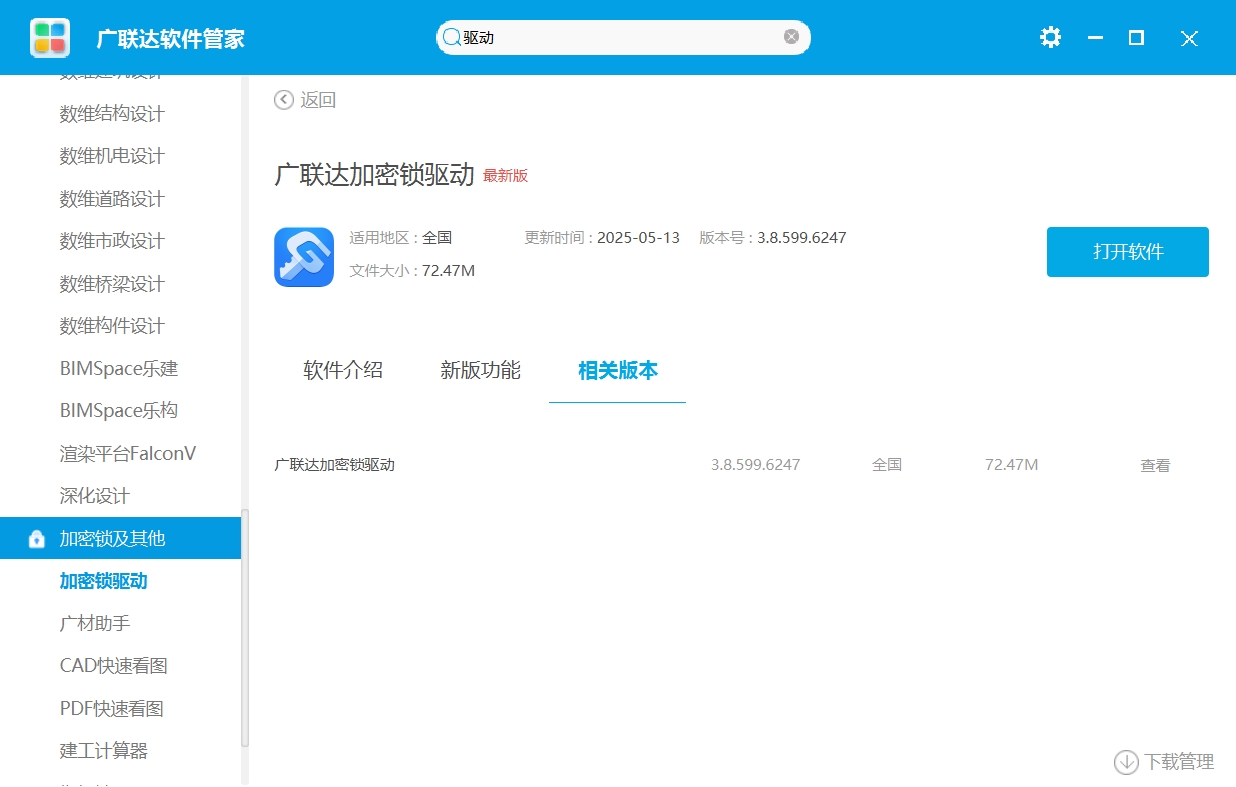
Task: Click the 广联达加密锁驱动 product icon
Action: point(304,257)
